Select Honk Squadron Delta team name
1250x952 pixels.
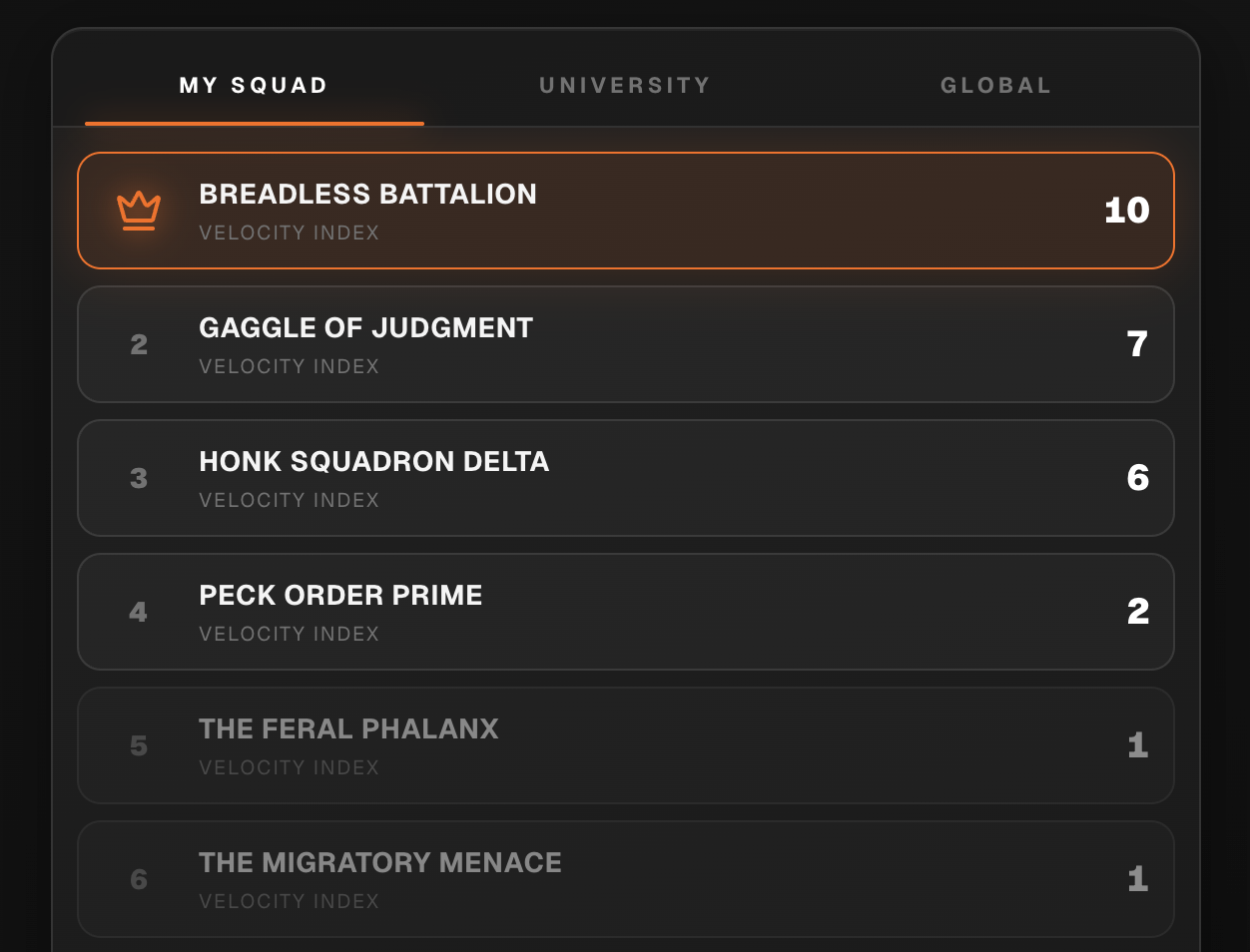tap(373, 461)
